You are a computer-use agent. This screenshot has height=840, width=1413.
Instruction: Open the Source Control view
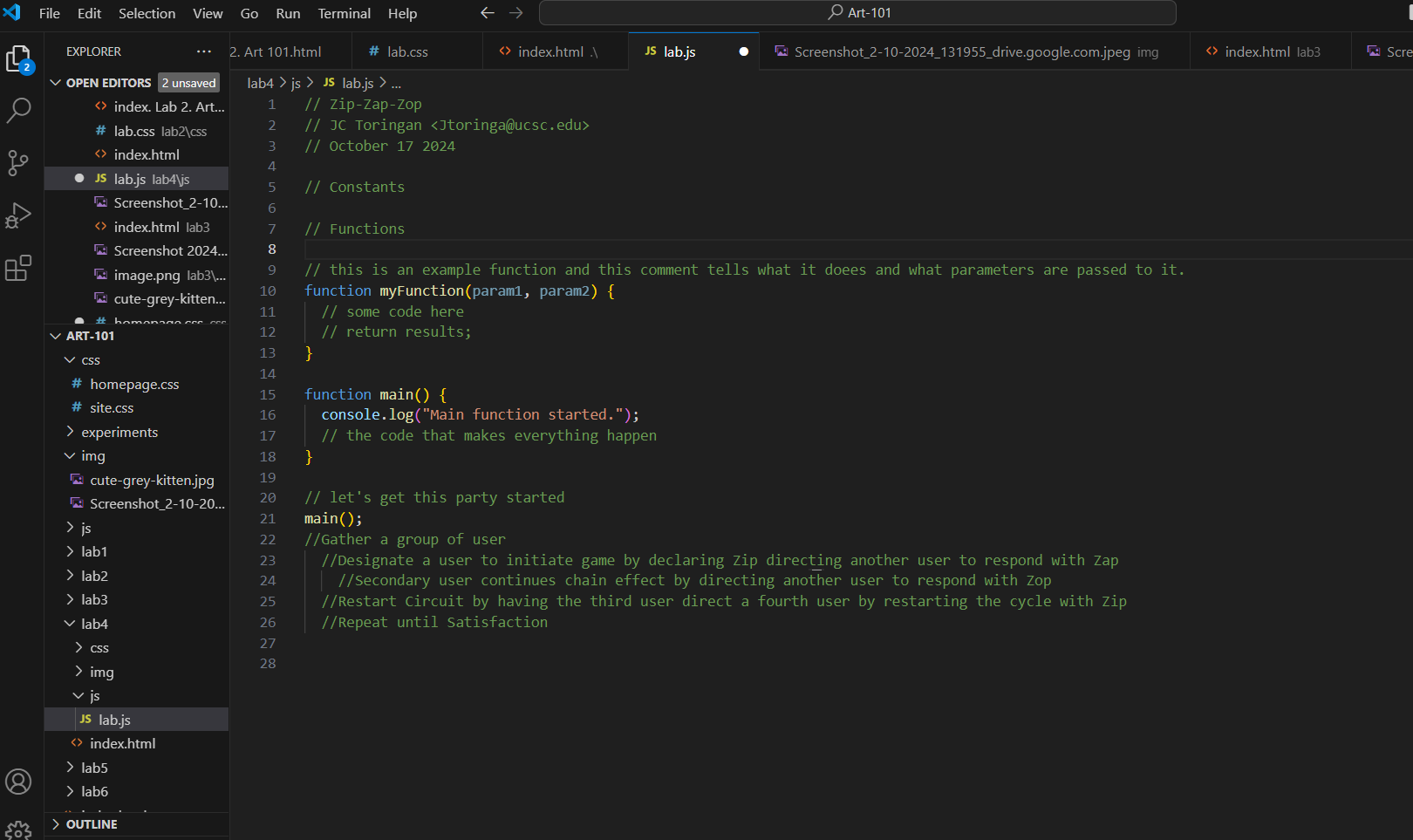[18, 163]
